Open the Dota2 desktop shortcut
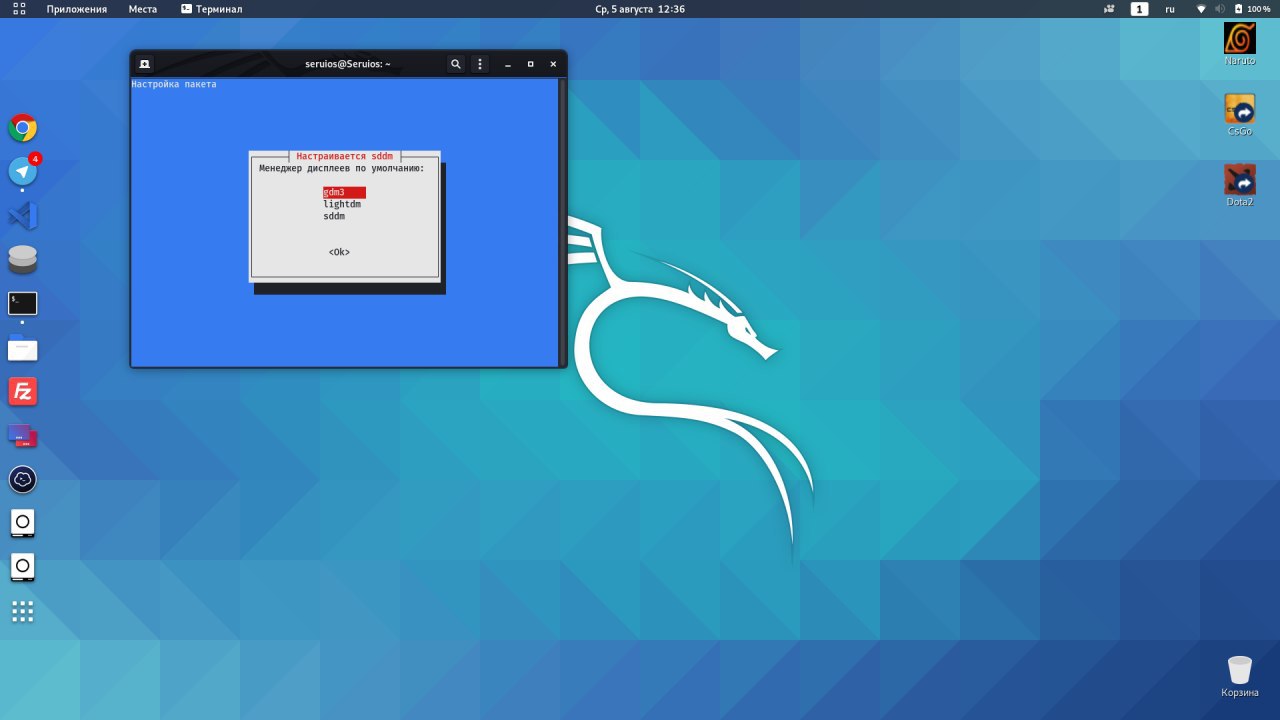The image size is (1280, 720). 1240,186
